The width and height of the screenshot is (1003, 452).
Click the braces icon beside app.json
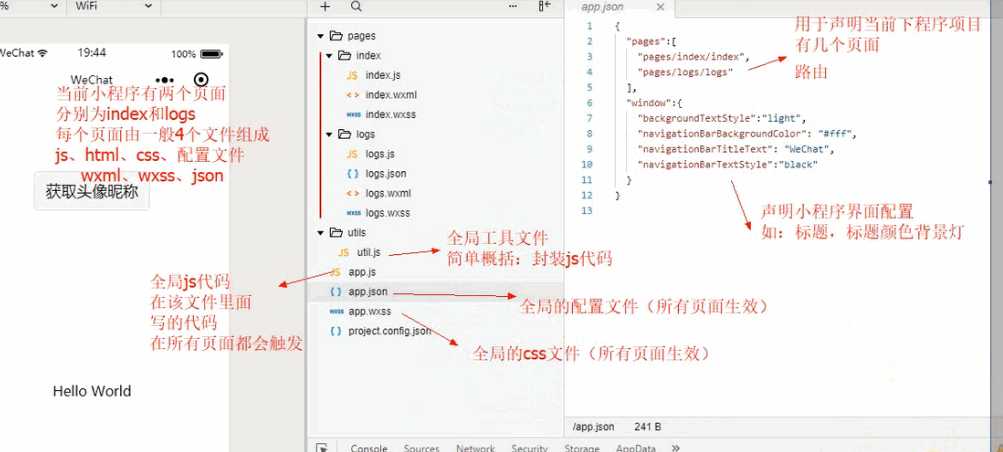click(x=335, y=292)
